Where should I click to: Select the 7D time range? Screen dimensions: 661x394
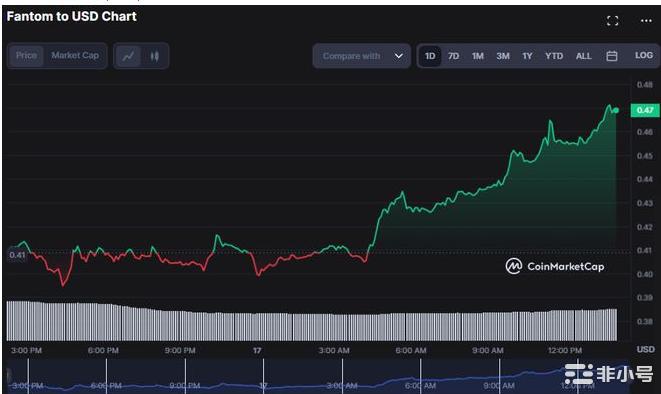(x=454, y=56)
